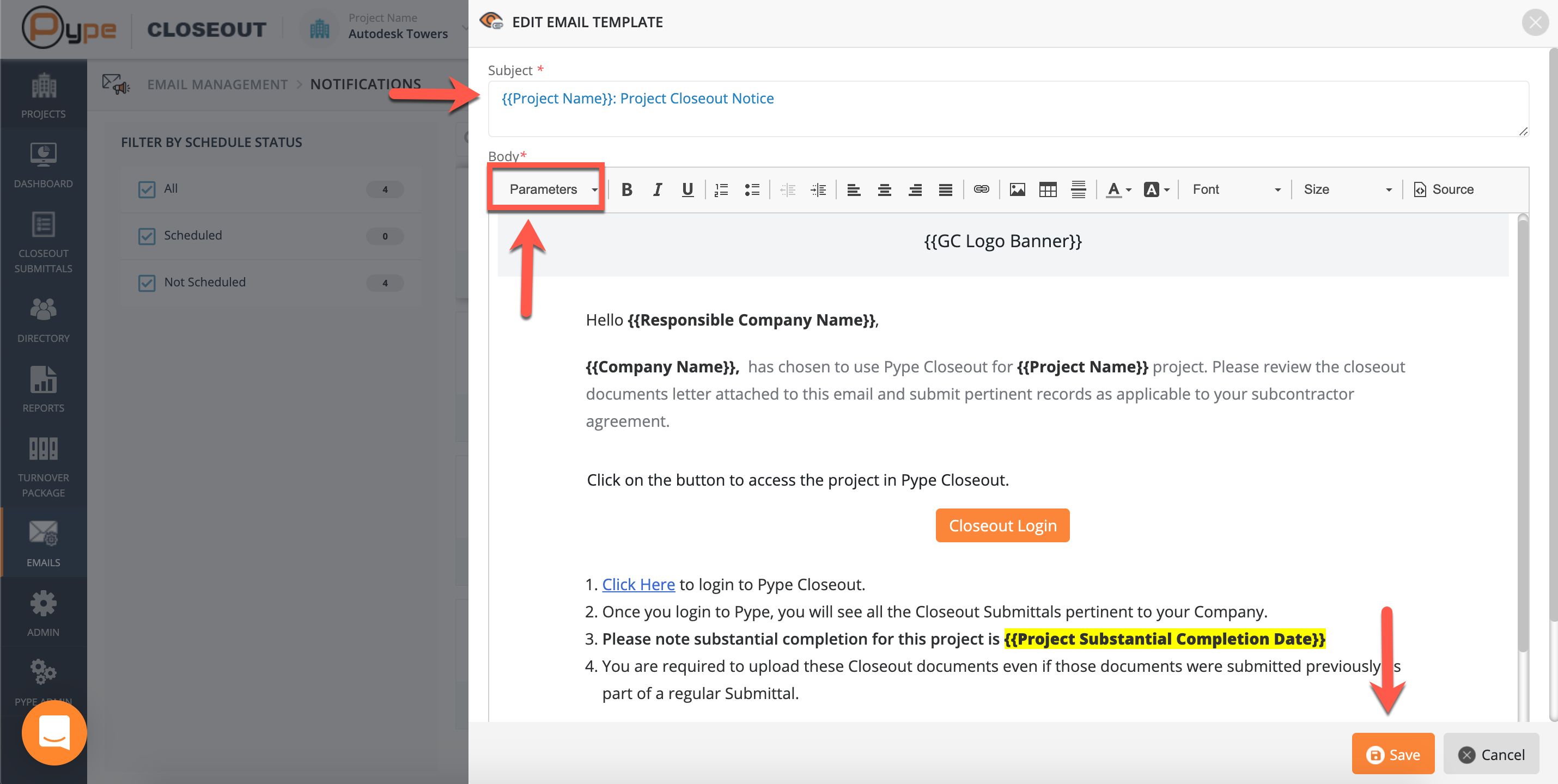Screen dimensions: 1558x784
Task: Insert a link using the link icon
Action: pyautogui.click(x=981, y=190)
